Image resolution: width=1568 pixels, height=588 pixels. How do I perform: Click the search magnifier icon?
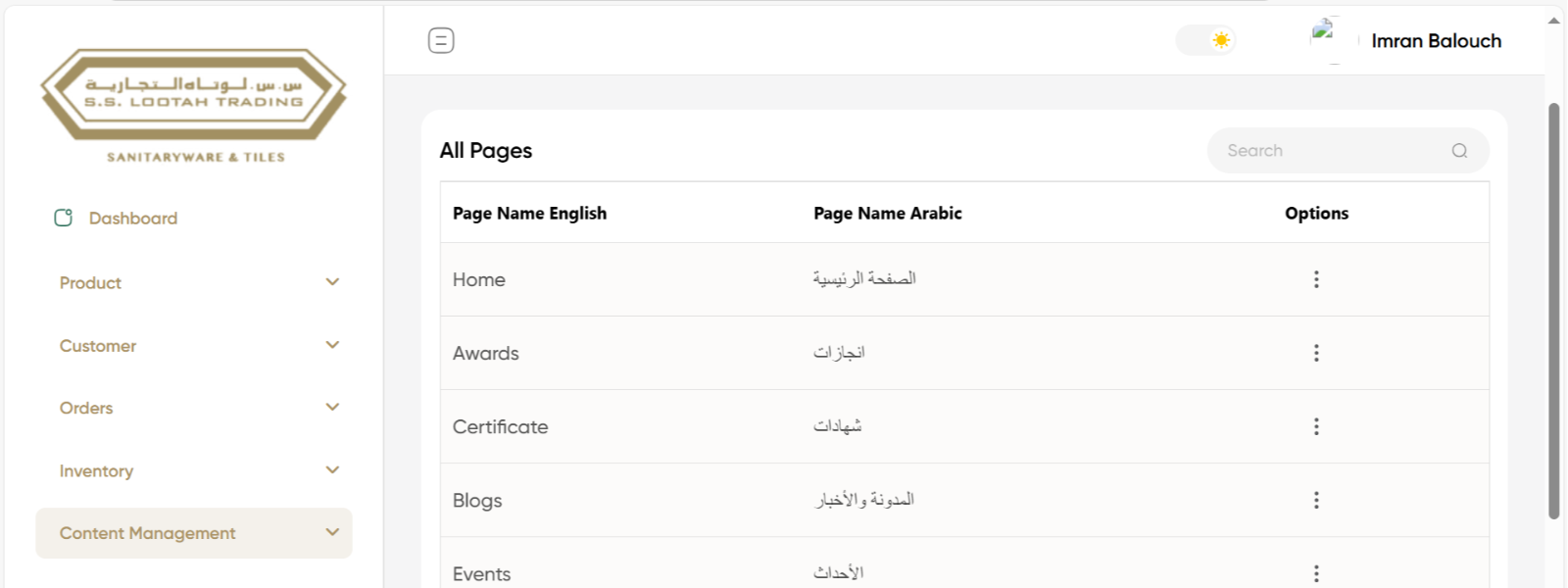pos(1459,151)
